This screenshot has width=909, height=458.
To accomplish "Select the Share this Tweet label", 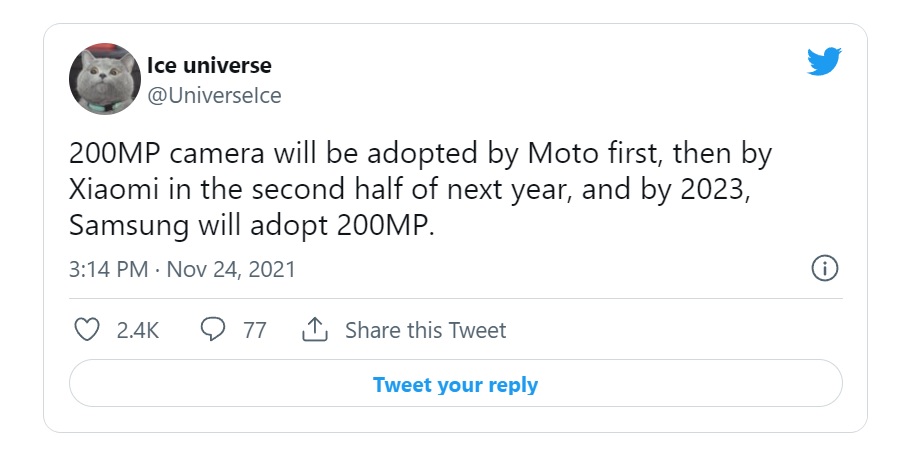I will pyautogui.click(x=425, y=330).
